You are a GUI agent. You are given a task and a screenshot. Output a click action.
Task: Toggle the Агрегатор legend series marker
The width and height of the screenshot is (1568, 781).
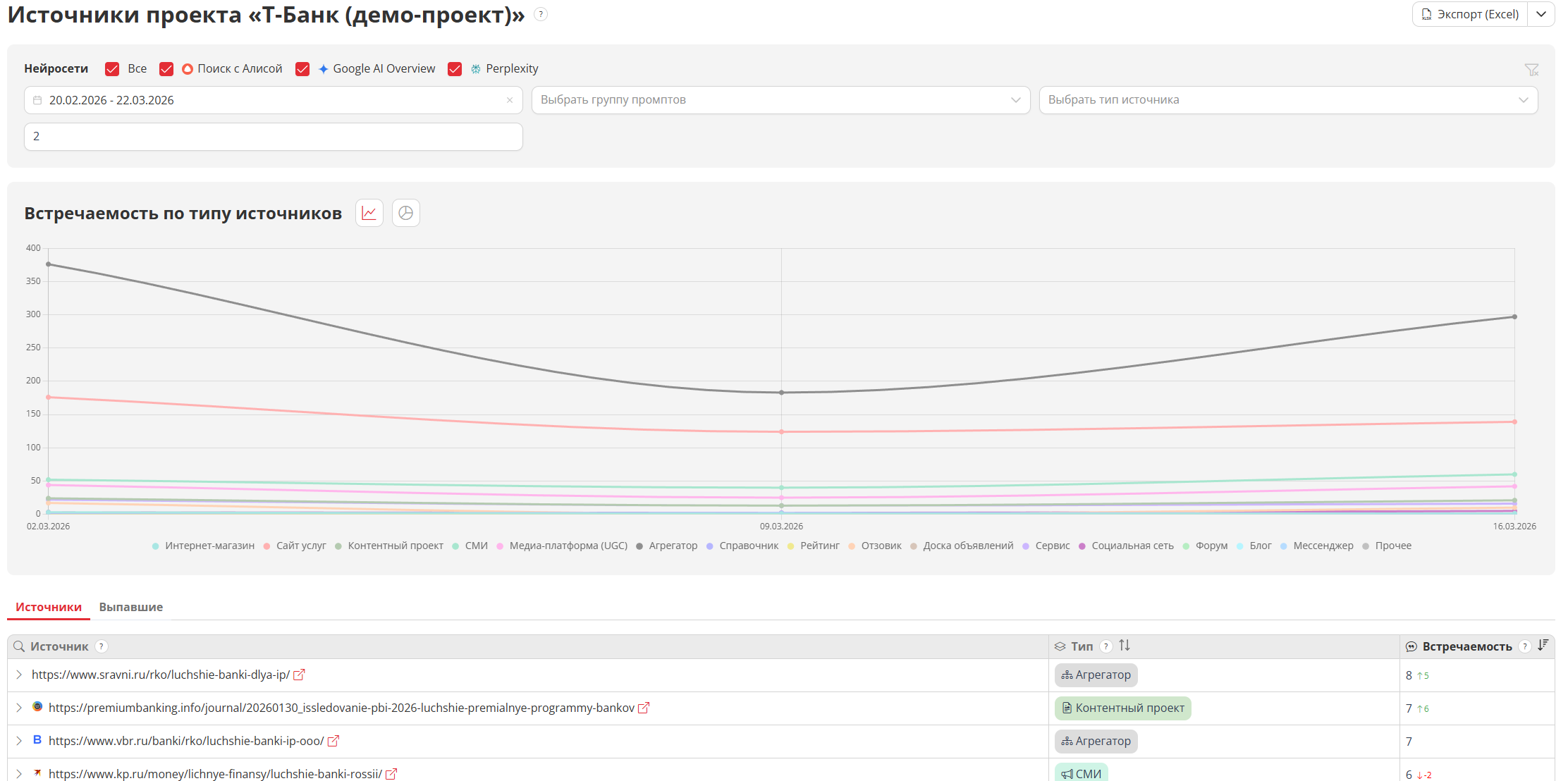tap(639, 546)
